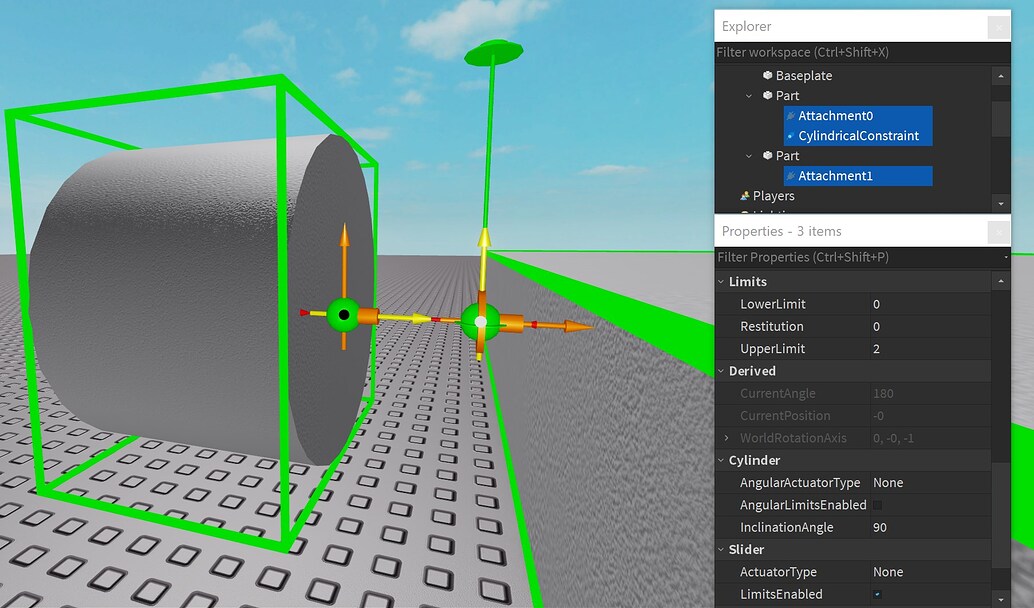
Task: Click the CurrentAngle value 180
Action: 883,394
